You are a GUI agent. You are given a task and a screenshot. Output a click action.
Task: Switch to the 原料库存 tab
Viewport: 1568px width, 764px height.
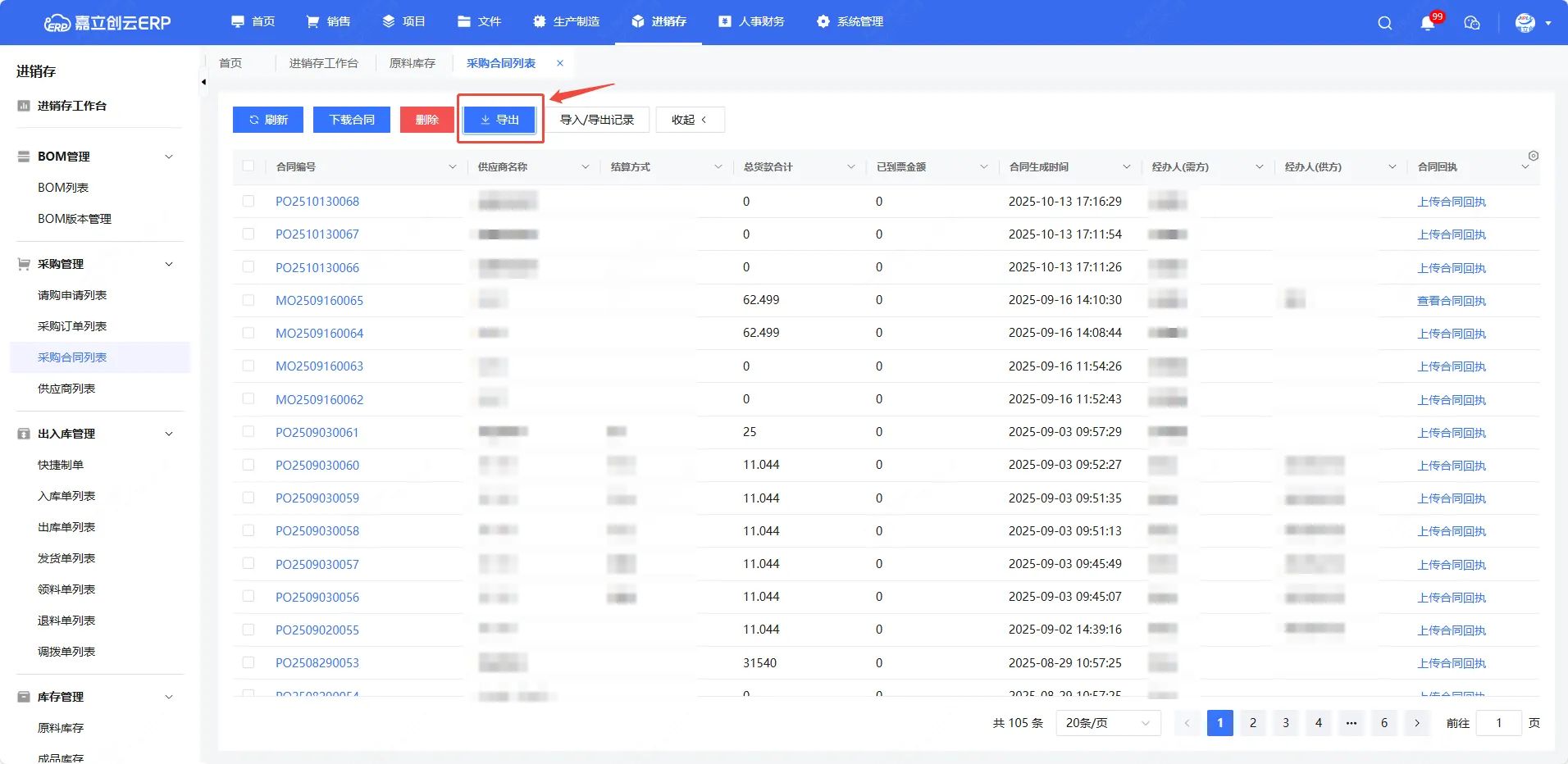413,63
